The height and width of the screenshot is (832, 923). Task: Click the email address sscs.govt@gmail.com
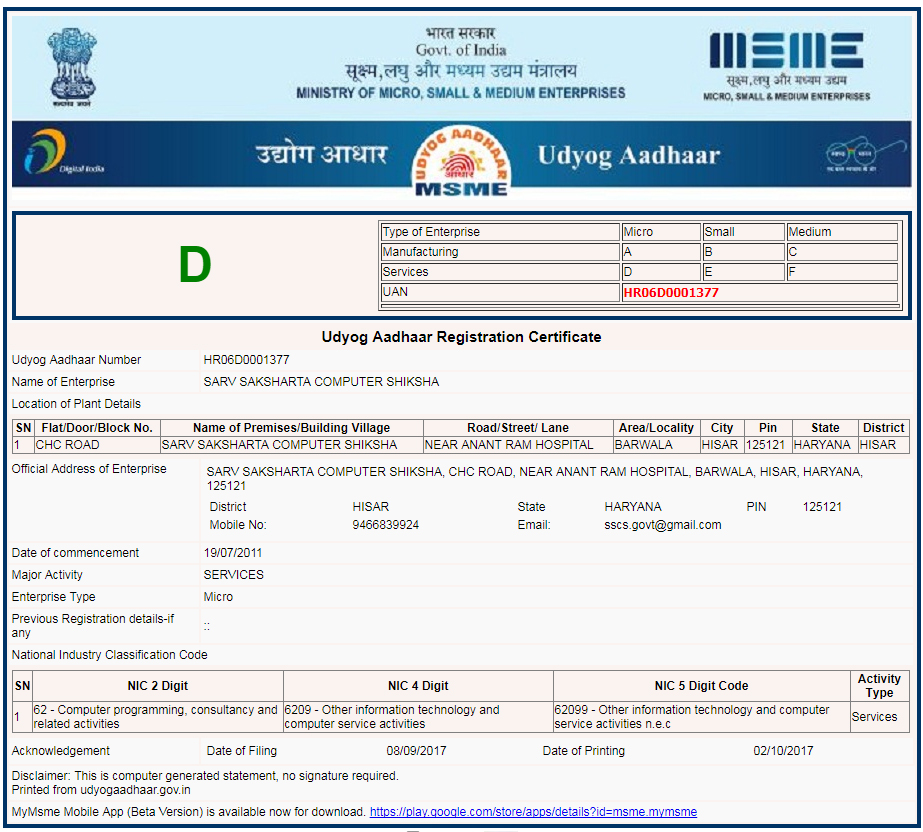click(662, 525)
